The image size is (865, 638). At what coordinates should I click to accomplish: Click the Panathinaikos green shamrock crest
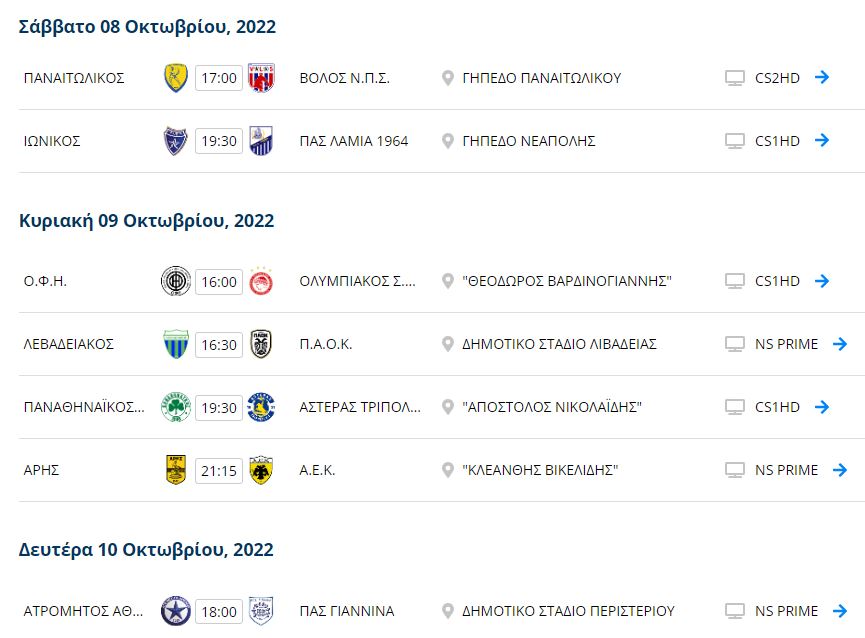[176, 408]
